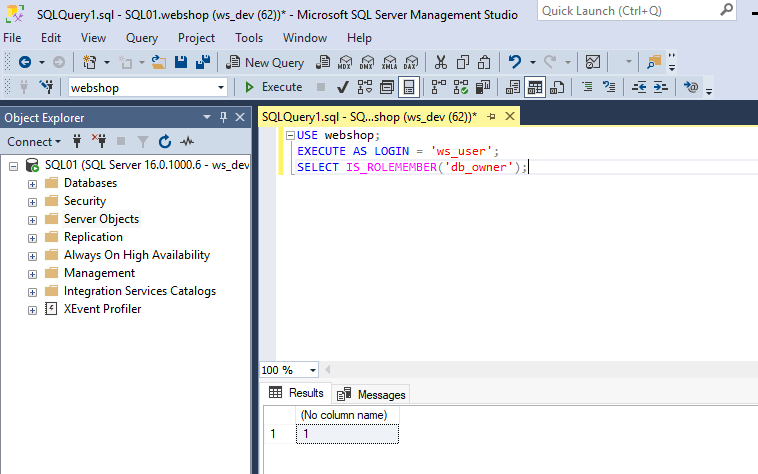Open a DMX query editor
This screenshot has height=474, width=758.
(x=367, y=62)
